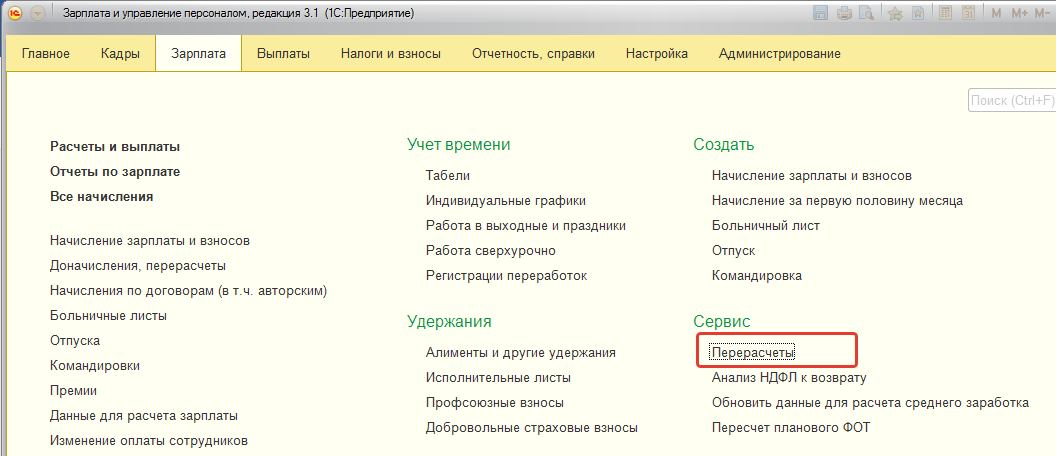
Task: Switch to the Кадры section tab
Action: tap(121, 54)
